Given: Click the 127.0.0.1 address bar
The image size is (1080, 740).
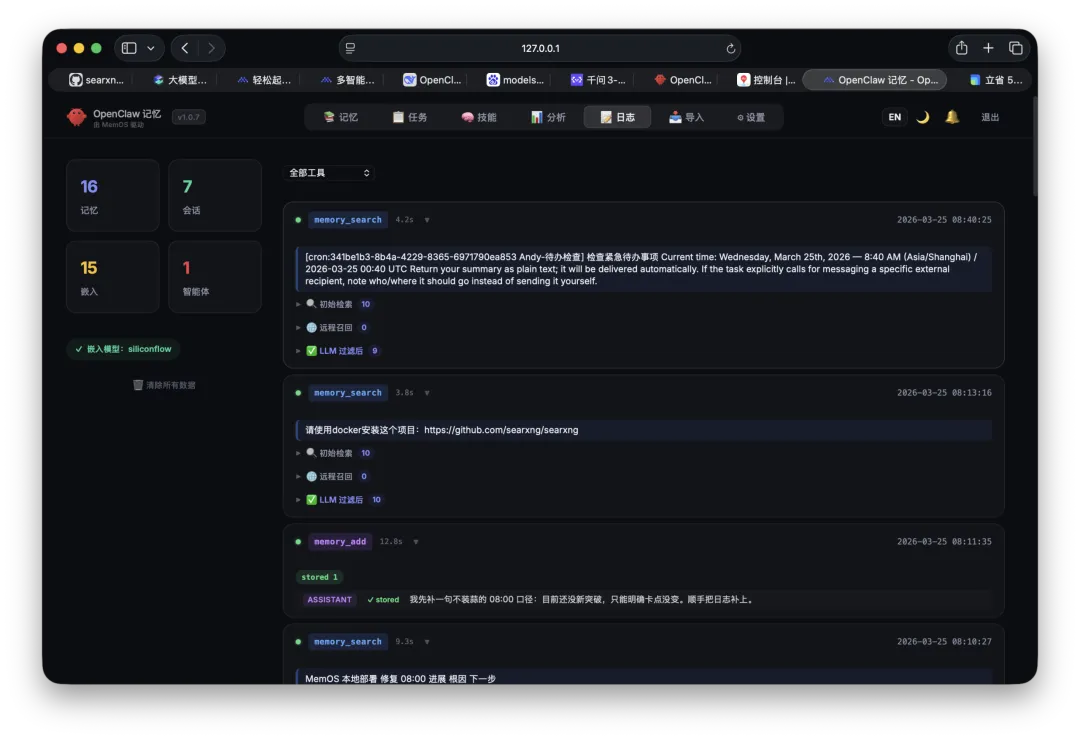Looking at the screenshot, I should (x=540, y=48).
